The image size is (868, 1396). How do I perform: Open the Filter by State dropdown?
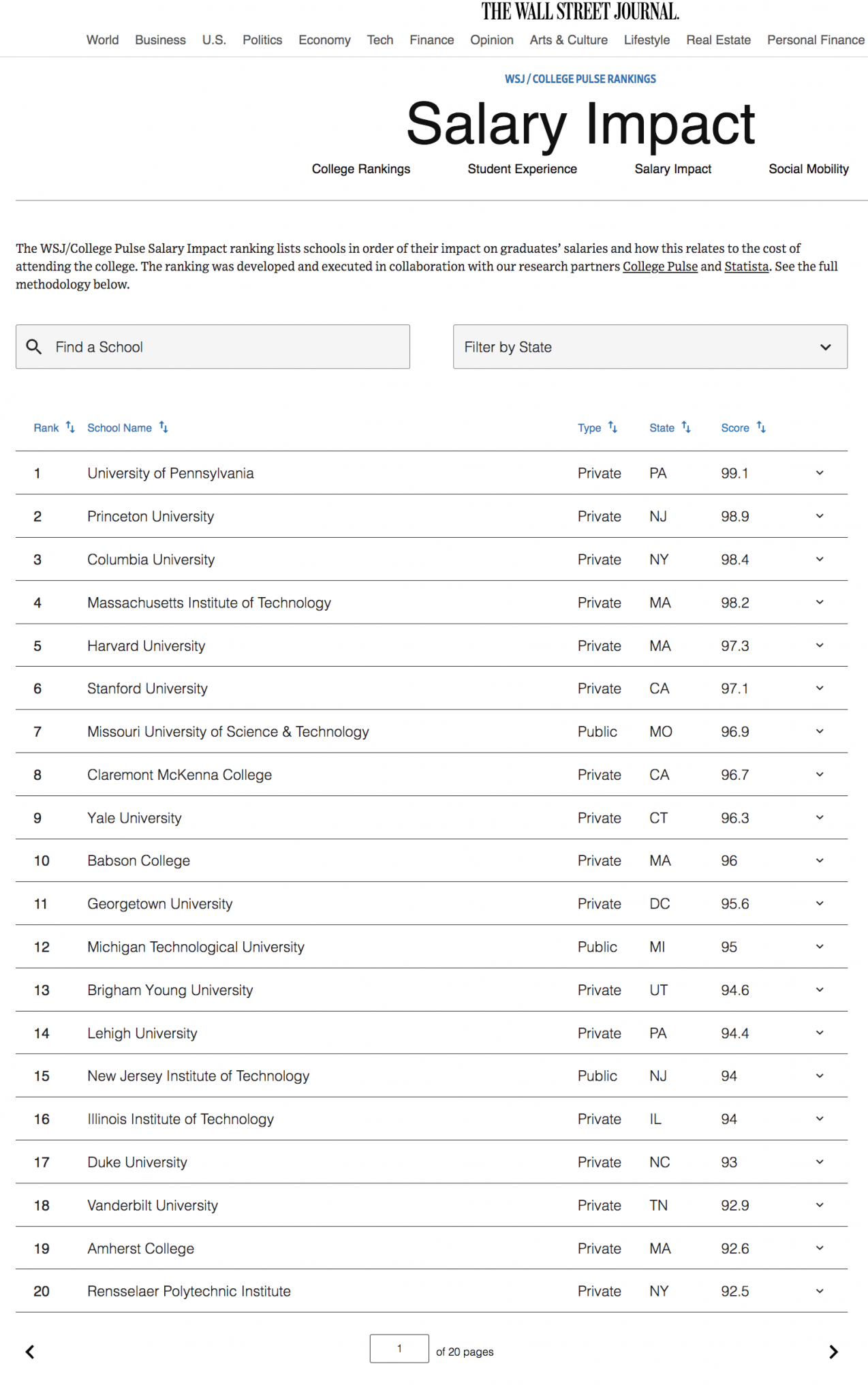click(x=650, y=347)
